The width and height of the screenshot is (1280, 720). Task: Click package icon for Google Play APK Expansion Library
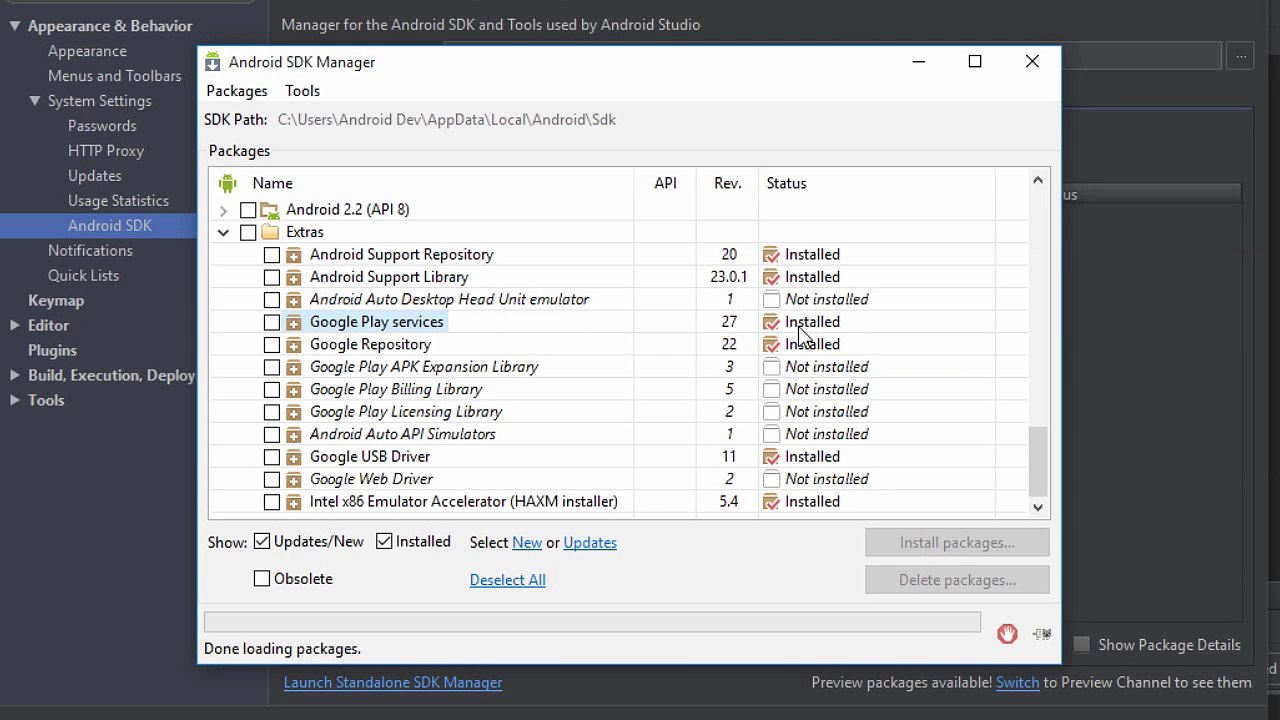294,367
